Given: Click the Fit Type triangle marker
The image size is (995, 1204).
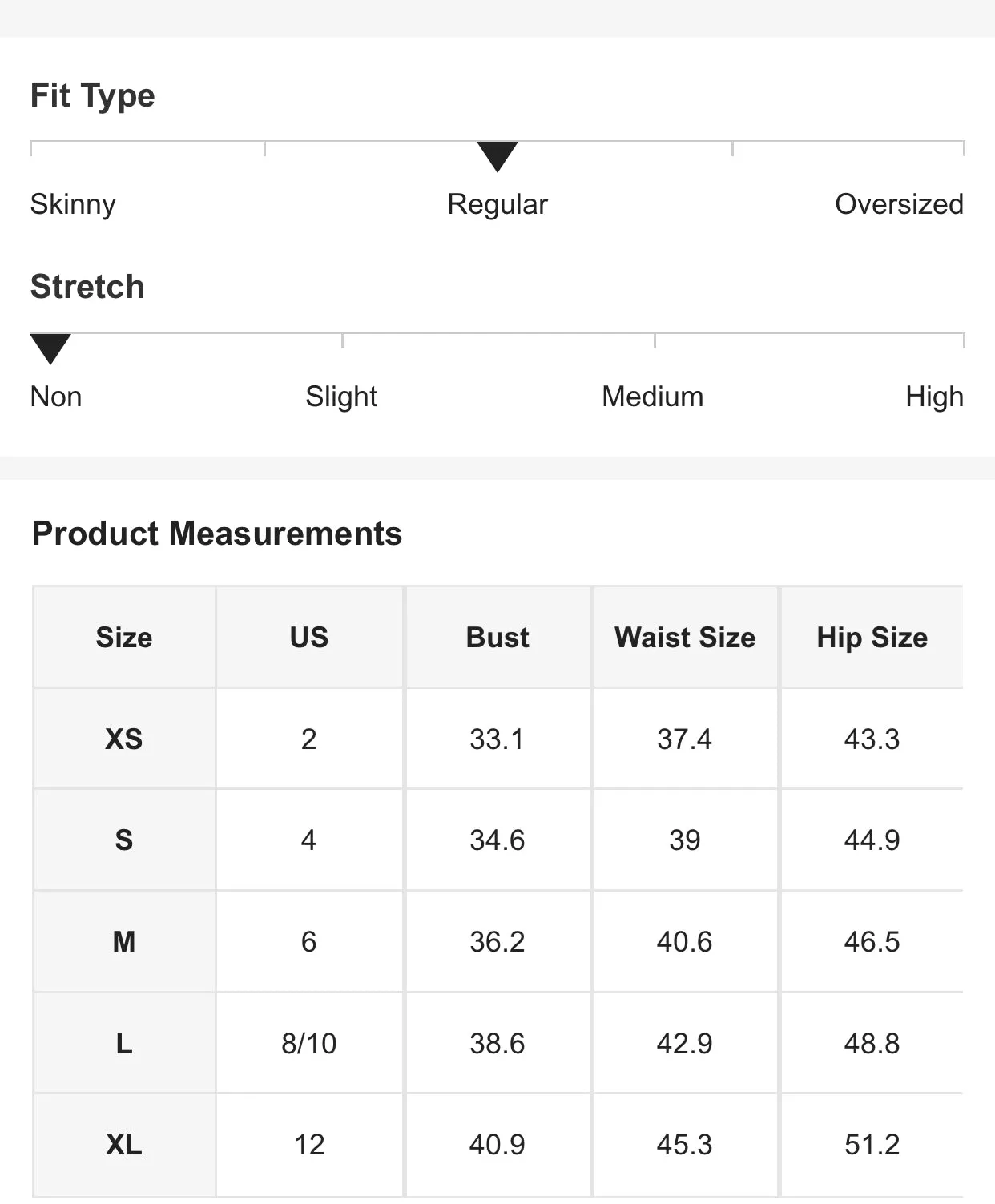Looking at the screenshot, I should 497,156.
